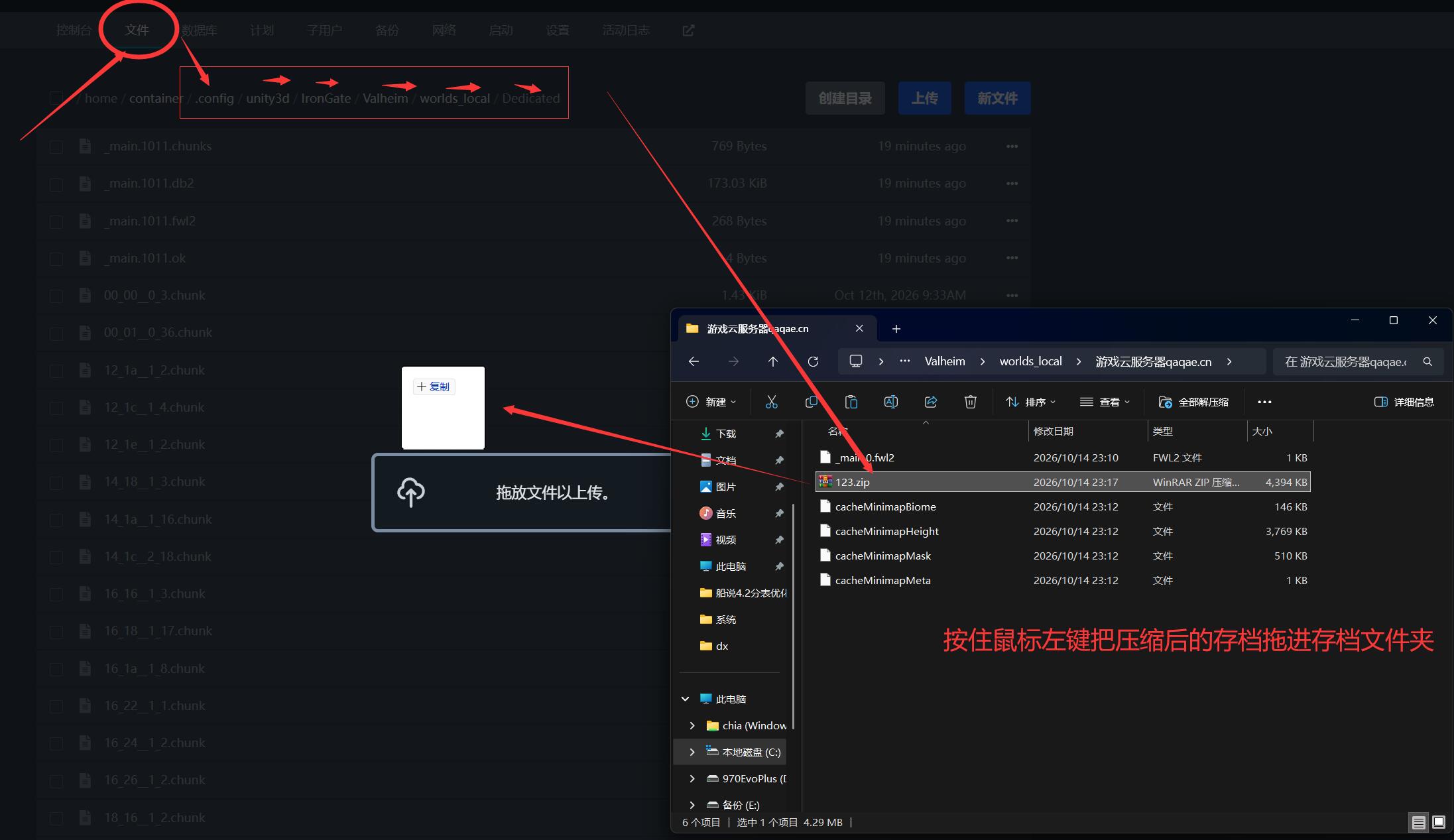1454x840 pixels.
Task: Open actions menu for _main.1011.chunks
Action: click(1012, 147)
